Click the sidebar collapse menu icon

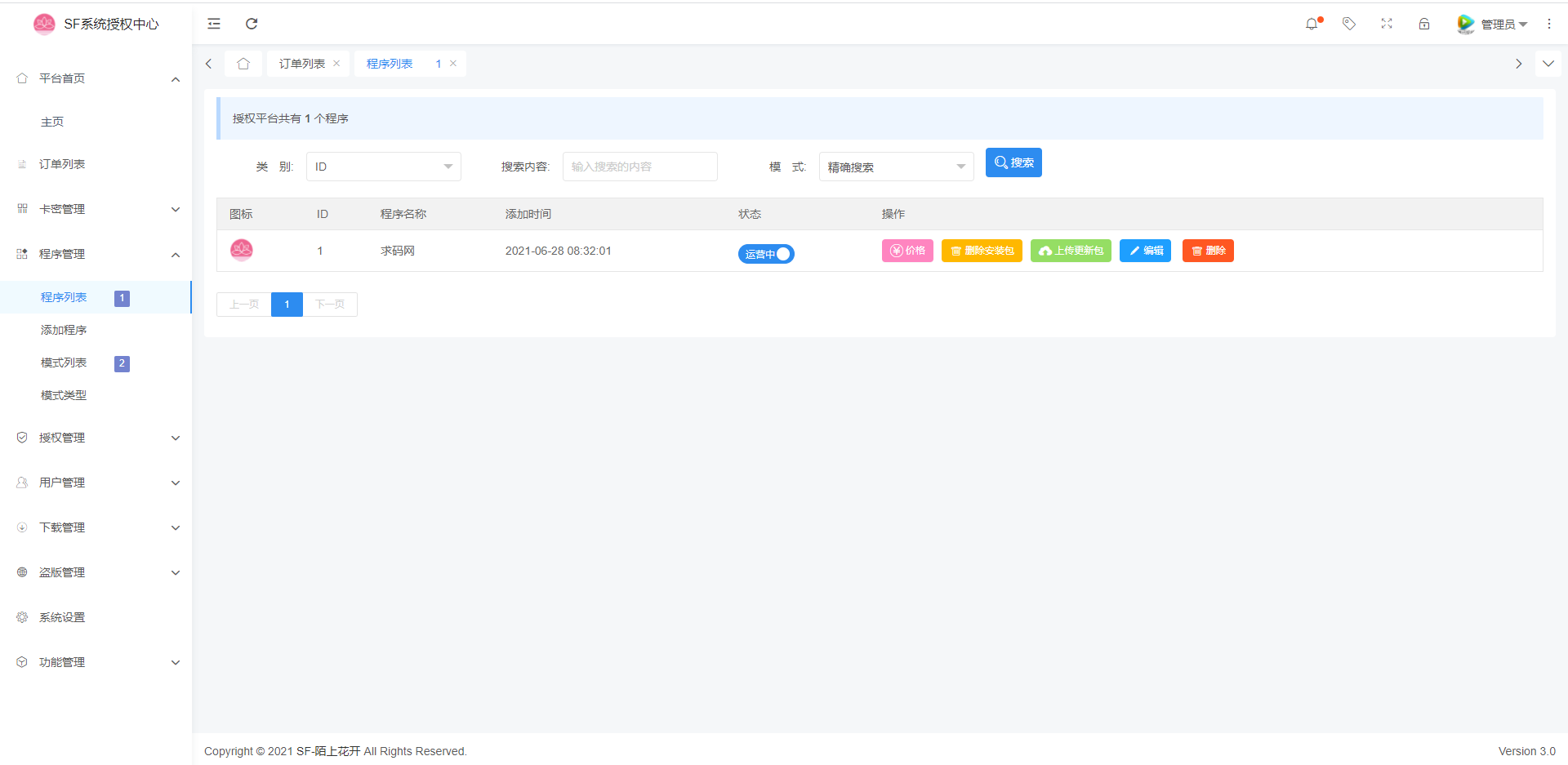[214, 24]
